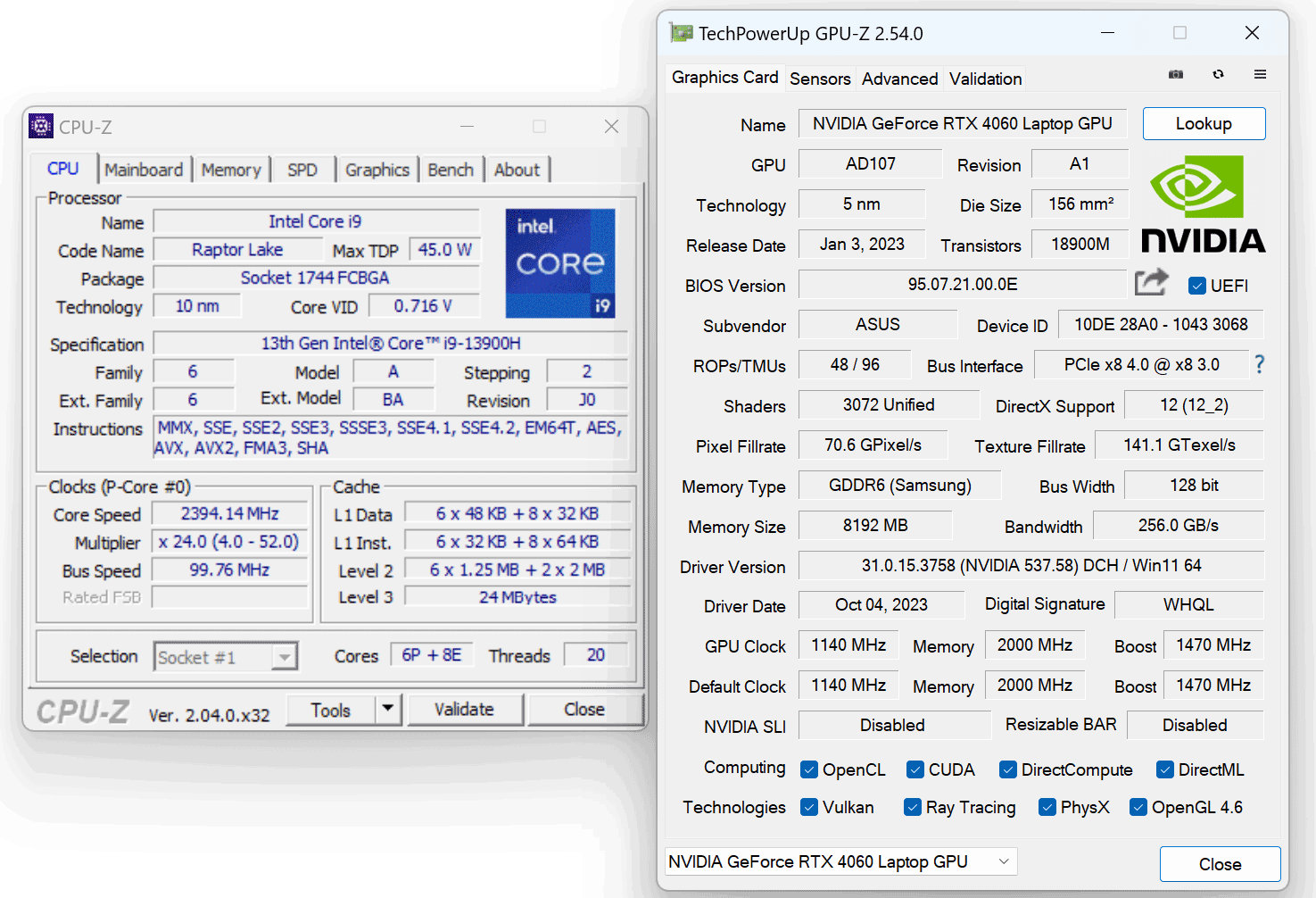1316x898 pixels.
Task: Click the Release Date value Jan 3, 2023
Action: pyautogui.click(x=862, y=245)
